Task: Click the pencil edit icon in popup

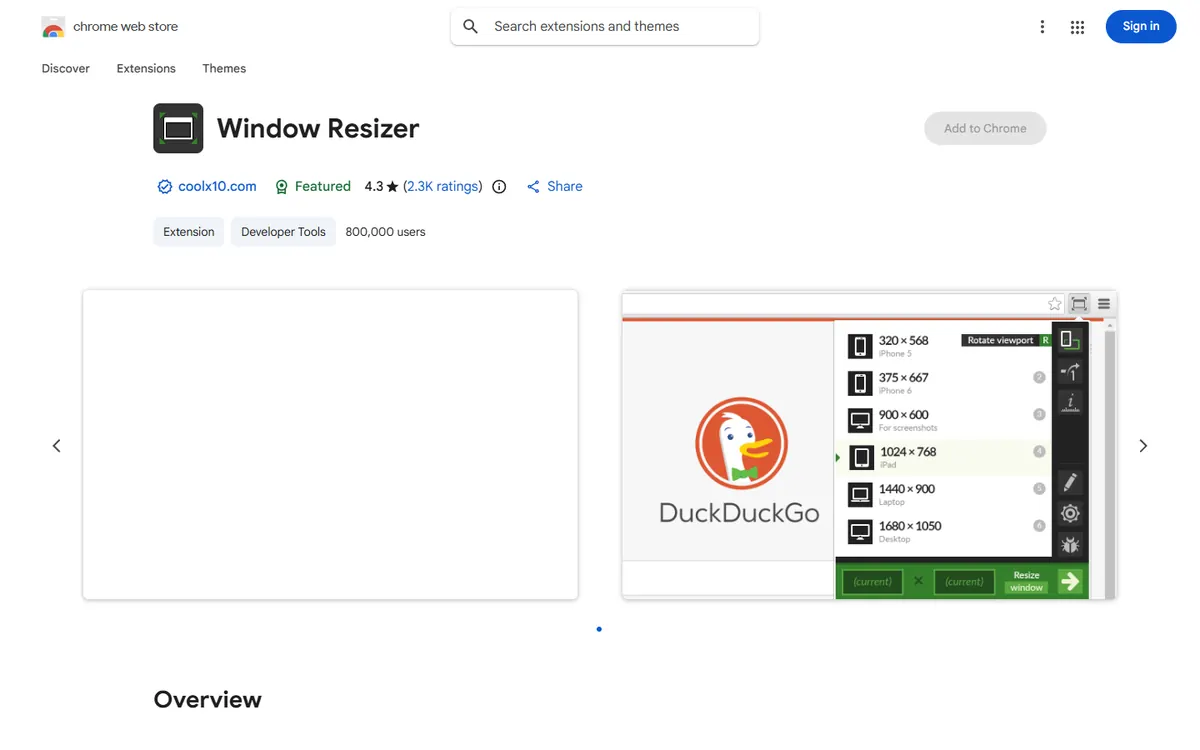Action: (1070, 482)
